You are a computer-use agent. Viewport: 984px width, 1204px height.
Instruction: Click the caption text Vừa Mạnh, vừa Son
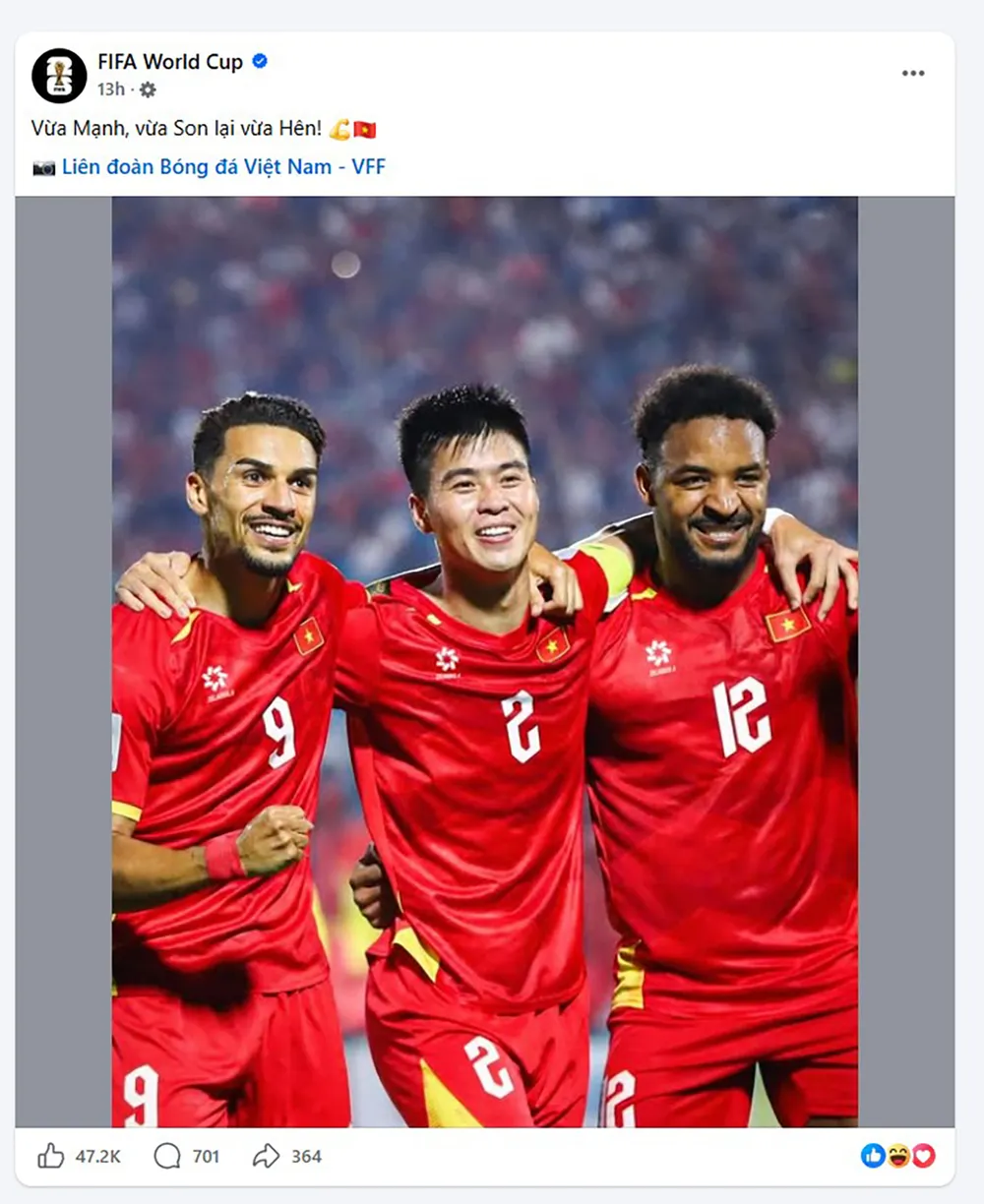[x=119, y=129]
